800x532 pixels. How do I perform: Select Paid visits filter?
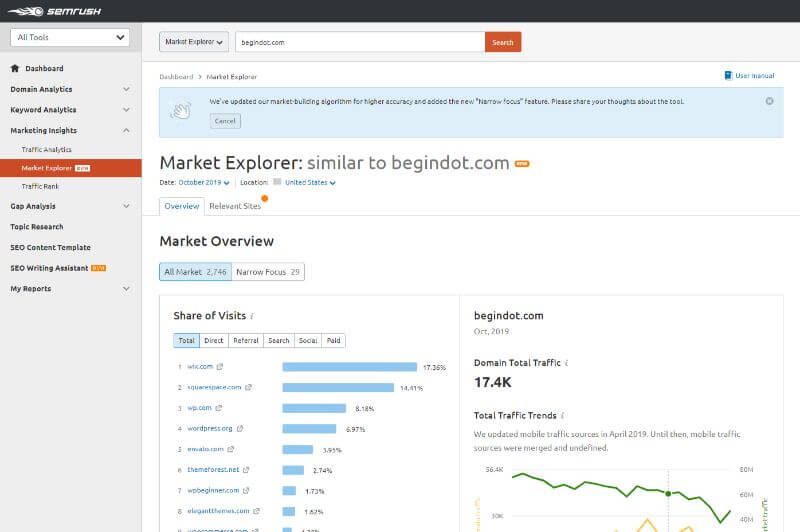pos(334,341)
